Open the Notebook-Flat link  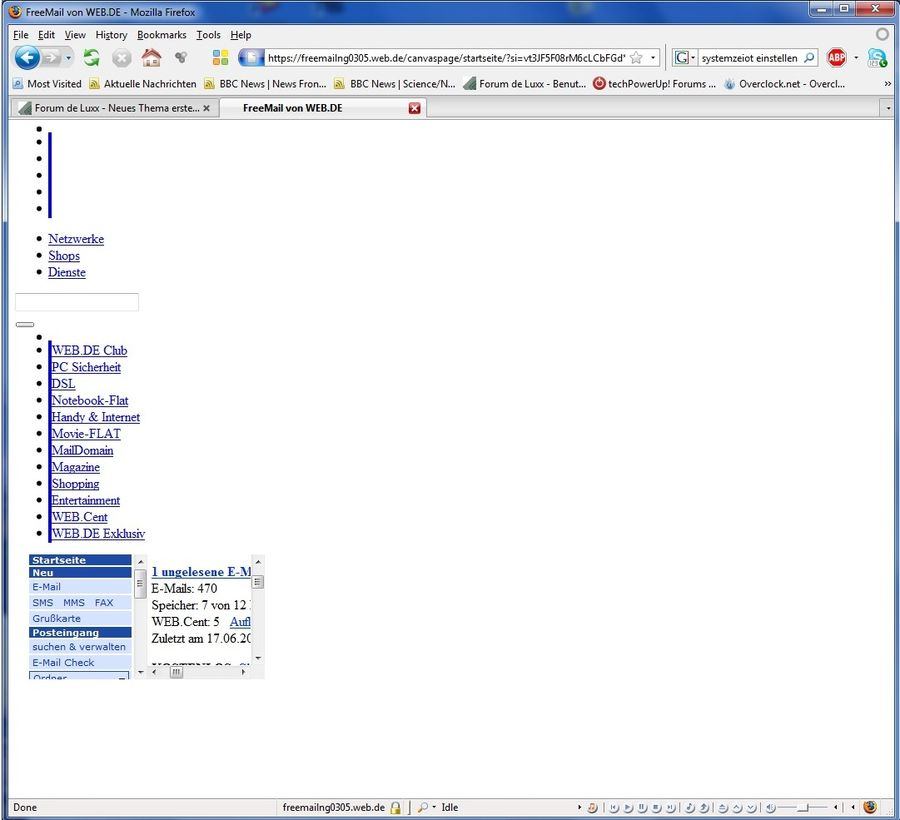click(90, 400)
